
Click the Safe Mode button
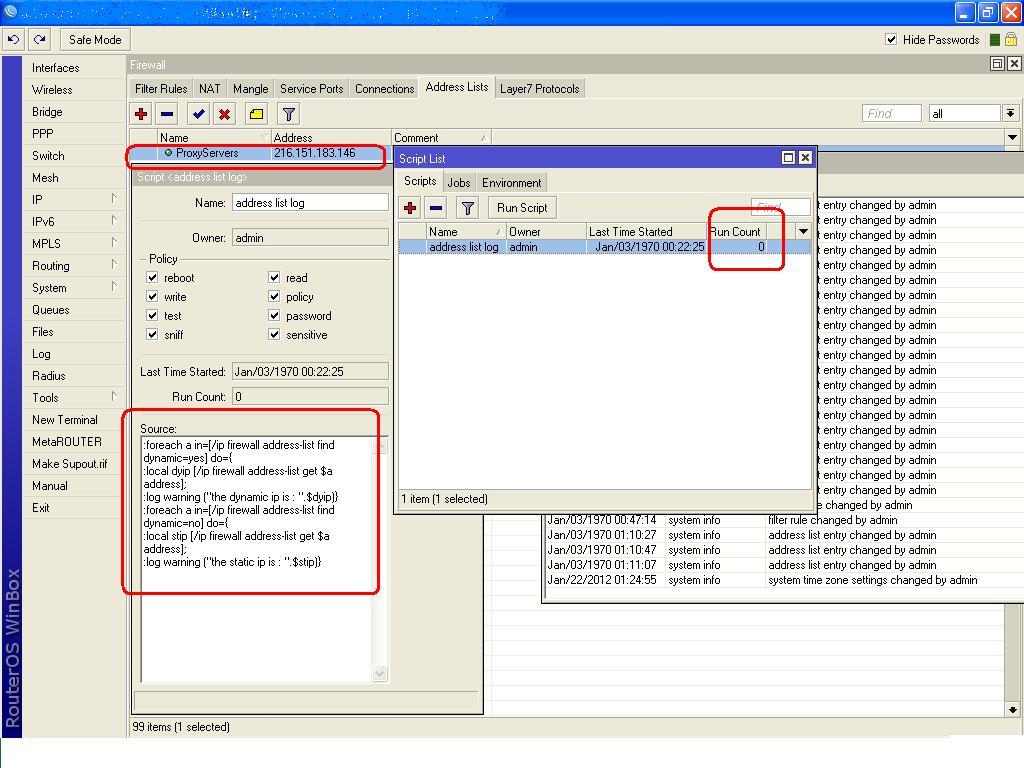(95, 40)
